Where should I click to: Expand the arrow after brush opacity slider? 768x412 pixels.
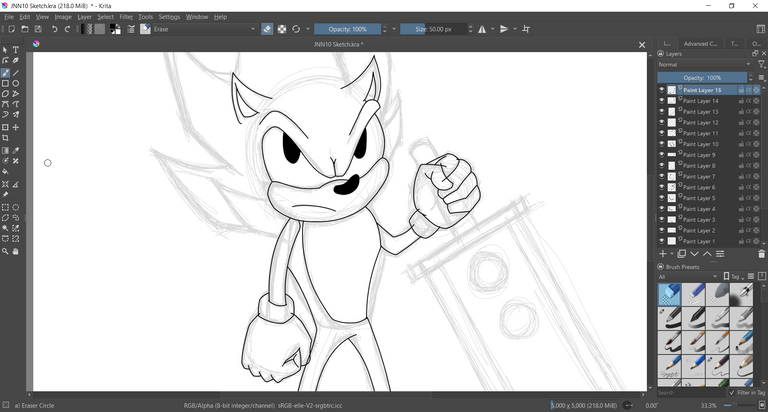[x=394, y=29]
